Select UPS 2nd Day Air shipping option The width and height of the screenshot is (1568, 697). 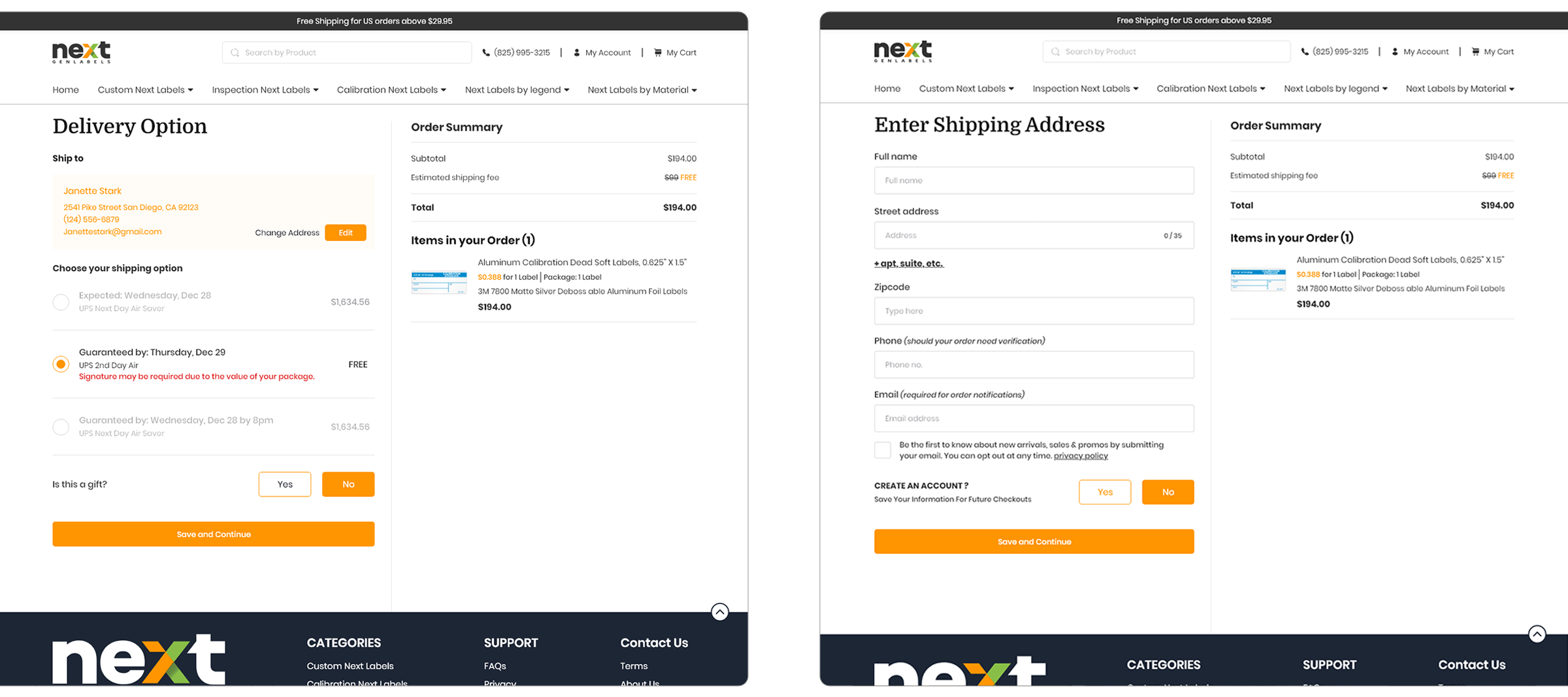click(61, 365)
